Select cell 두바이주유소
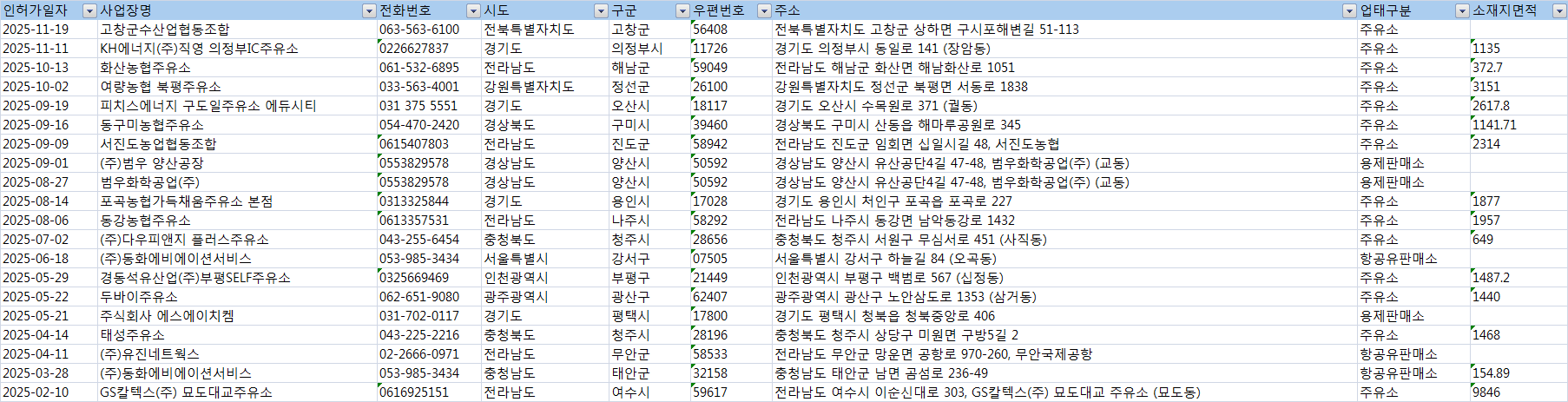The height and width of the screenshot is (402, 1568). tap(237, 297)
